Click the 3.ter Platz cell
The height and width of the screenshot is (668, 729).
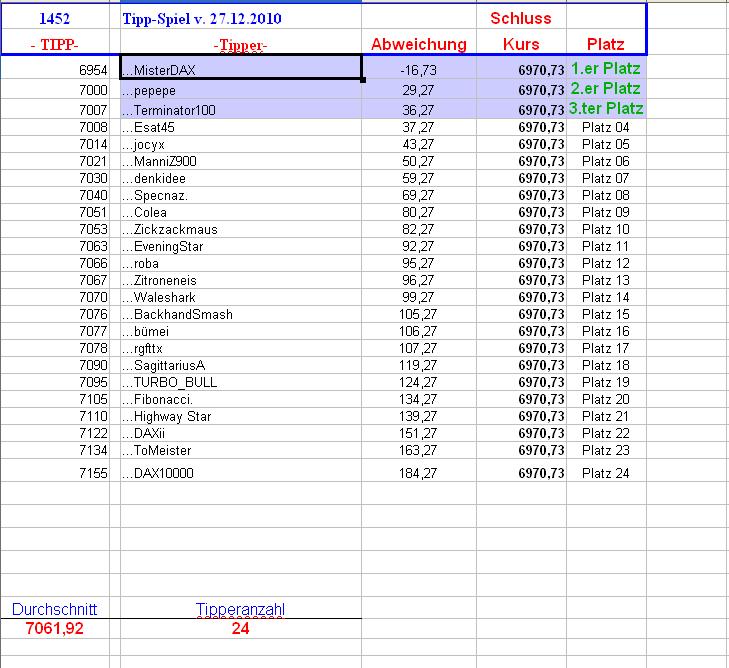pos(606,110)
